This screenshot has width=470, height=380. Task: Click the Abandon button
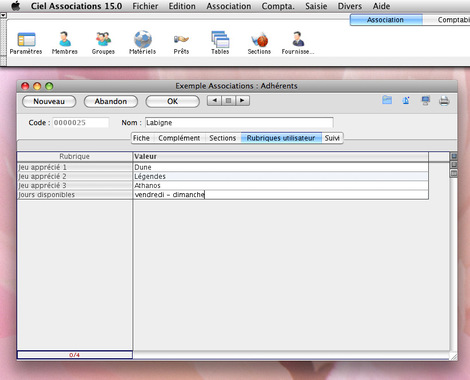(111, 101)
